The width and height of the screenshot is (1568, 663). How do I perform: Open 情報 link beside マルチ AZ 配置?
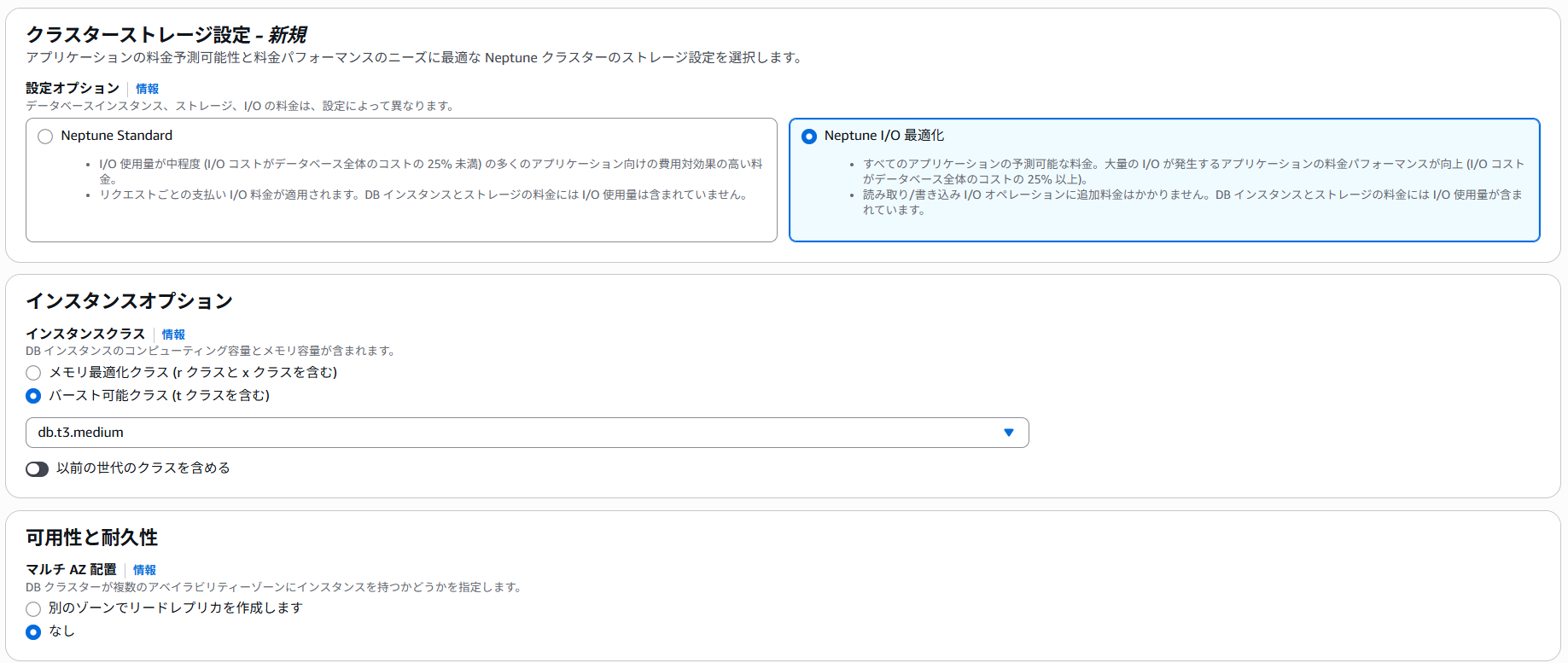(144, 570)
